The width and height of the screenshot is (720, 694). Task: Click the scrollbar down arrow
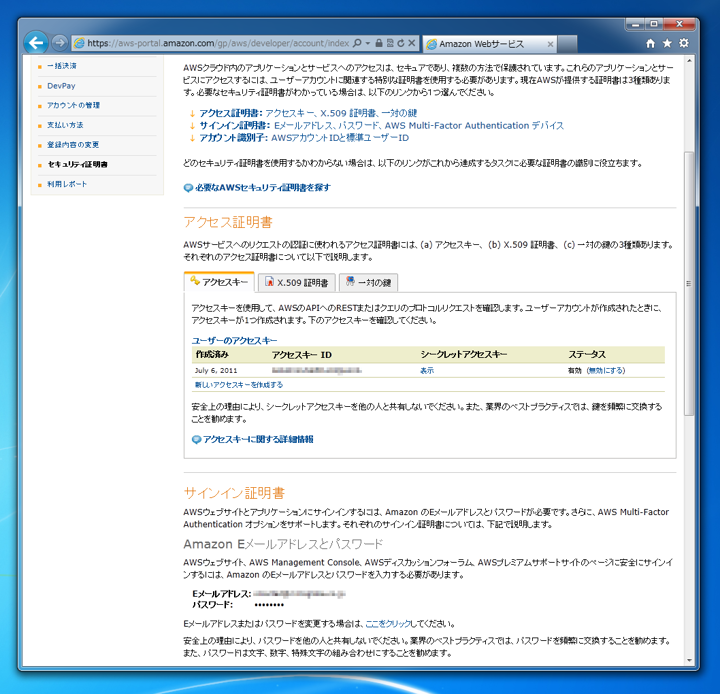[x=689, y=660]
